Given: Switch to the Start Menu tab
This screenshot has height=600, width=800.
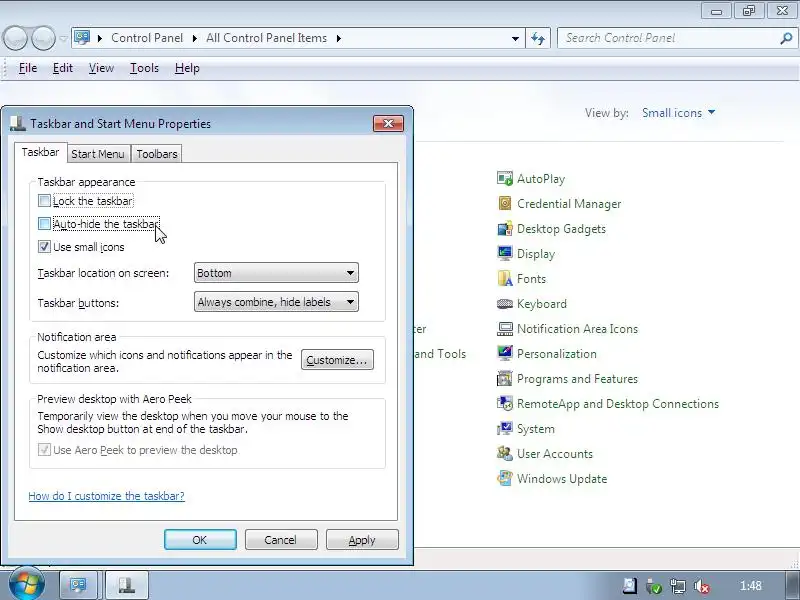Looking at the screenshot, I should 98,154.
